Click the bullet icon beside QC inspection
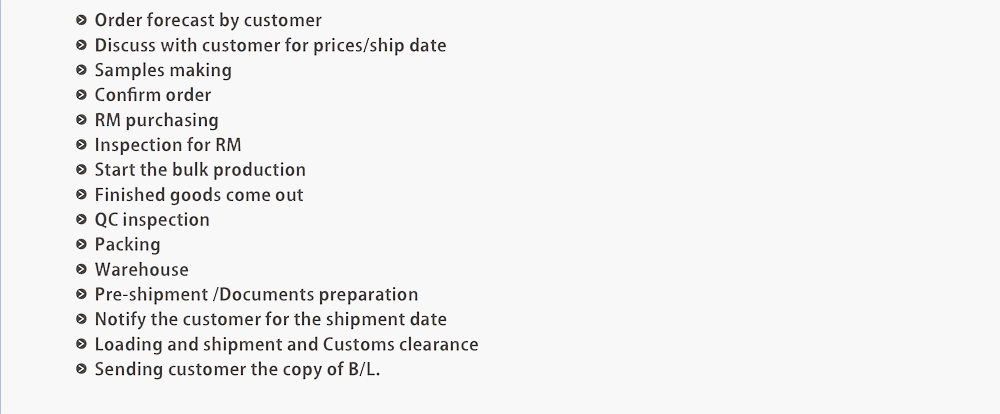The width and height of the screenshot is (1000, 414). click(x=81, y=219)
